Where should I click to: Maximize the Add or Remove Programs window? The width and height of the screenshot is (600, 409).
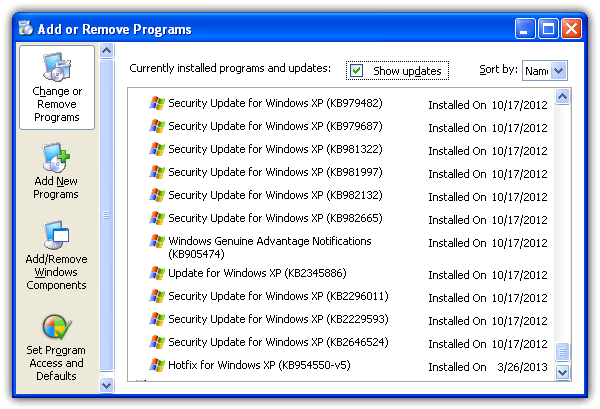(548, 29)
